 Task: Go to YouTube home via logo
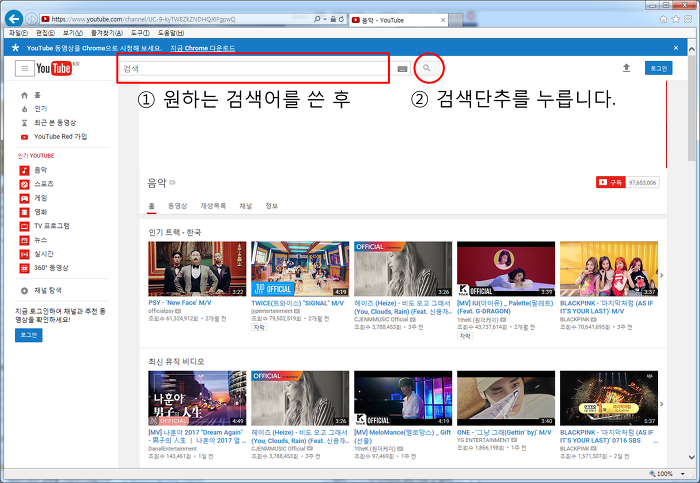point(54,68)
